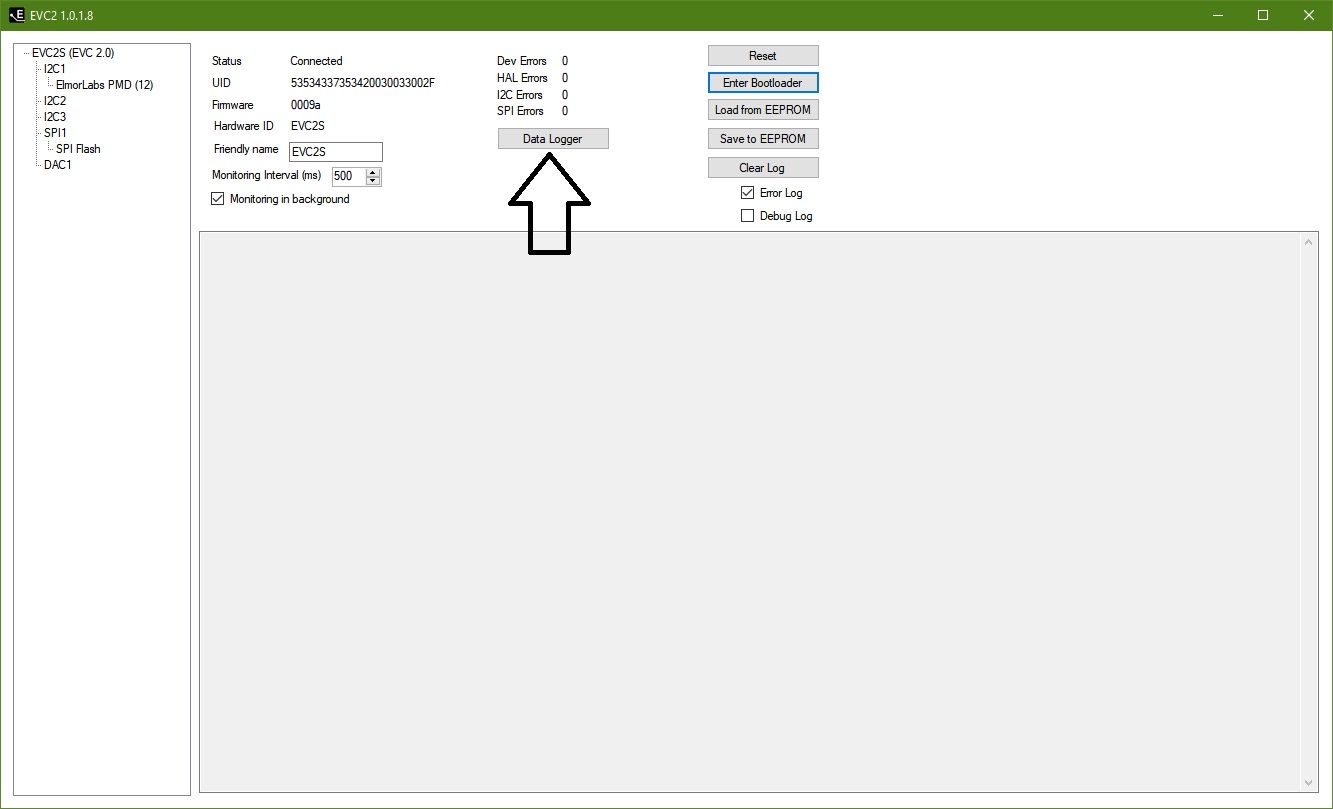Open the Data Logger
The width and height of the screenshot is (1333, 809).
[552, 139]
